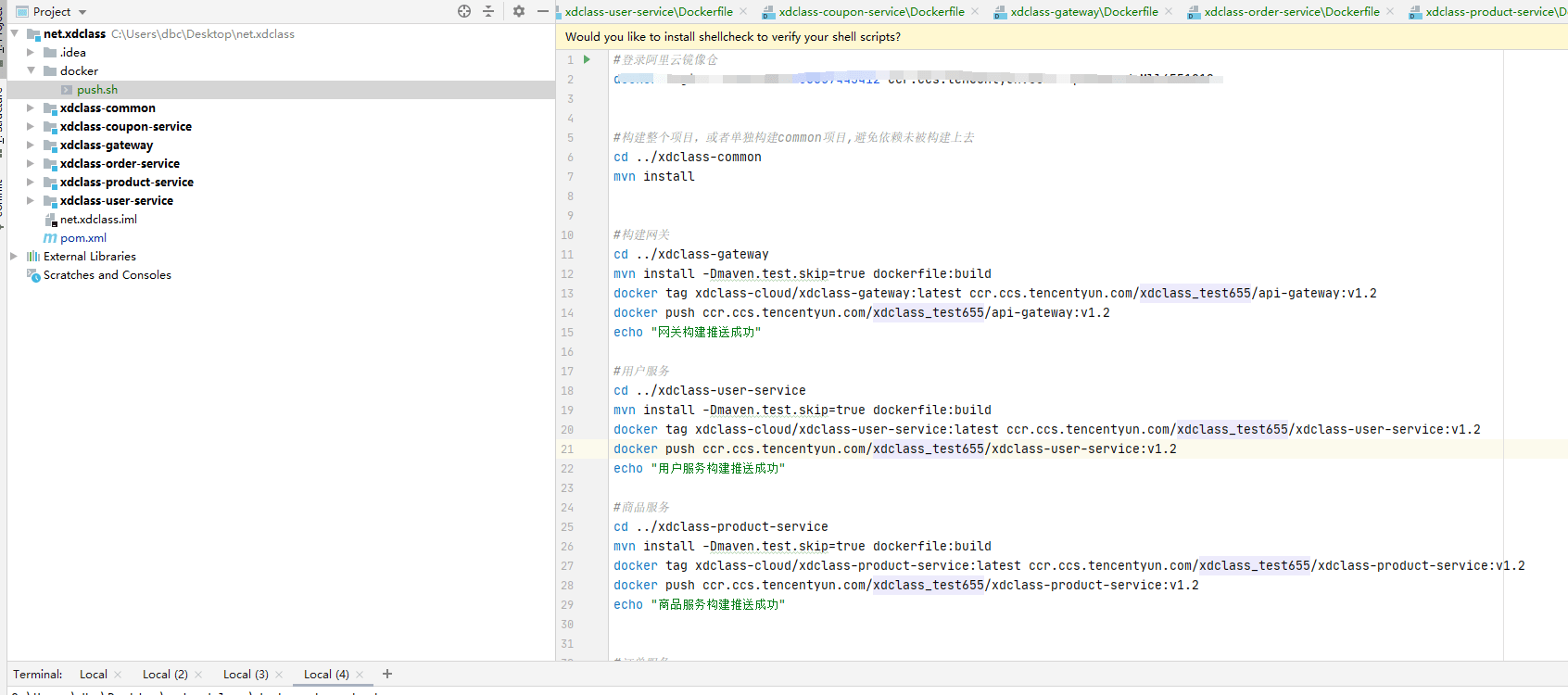The image size is (1568, 695).
Task: Place cursor on 'mvn install' line 7
Action: (x=654, y=177)
